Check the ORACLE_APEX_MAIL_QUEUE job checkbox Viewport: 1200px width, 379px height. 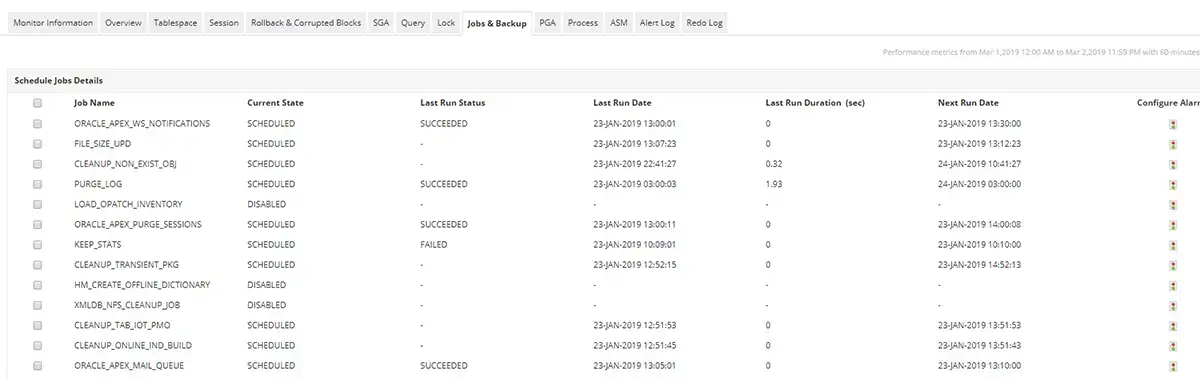tap(37, 366)
